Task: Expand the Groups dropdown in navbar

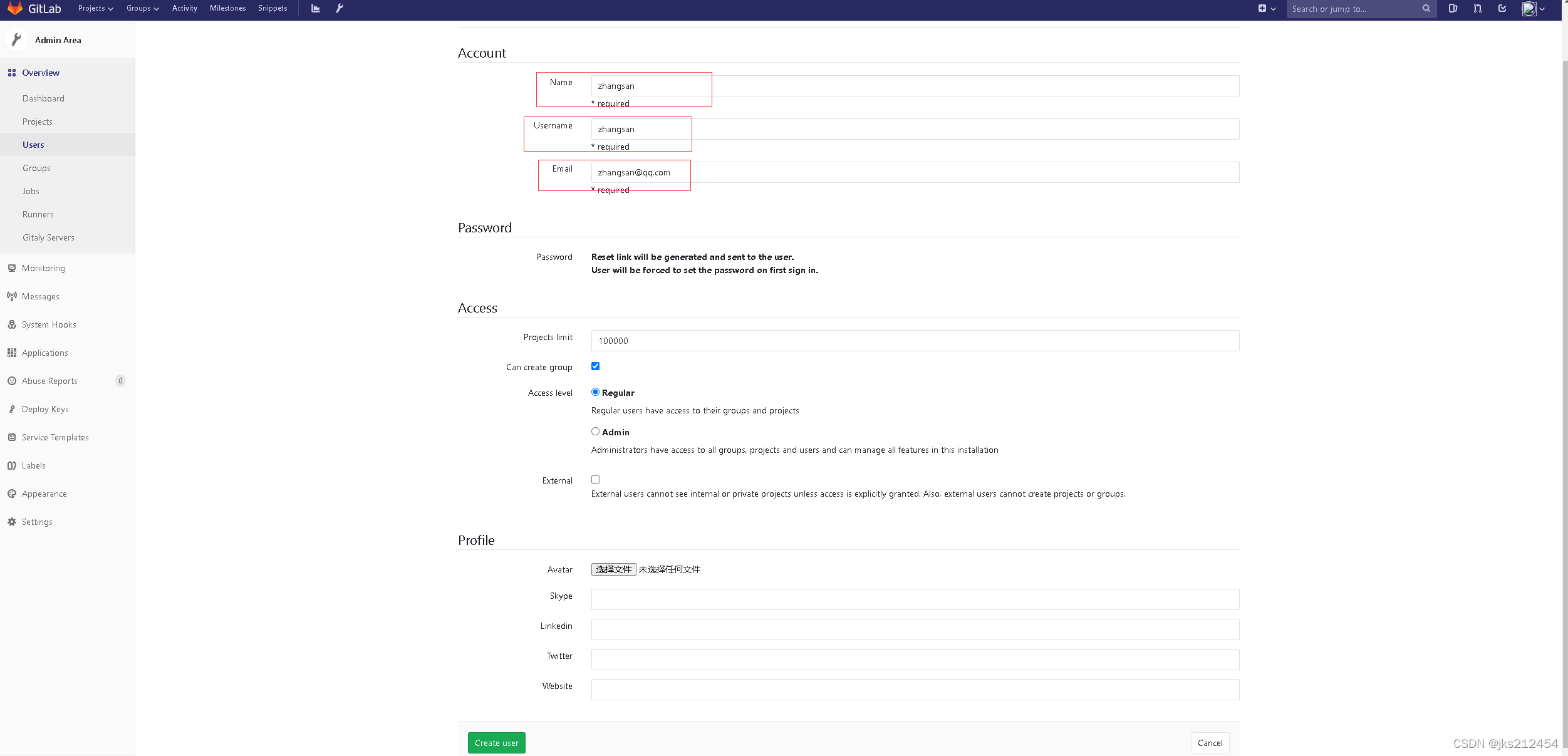Action: click(141, 8)
